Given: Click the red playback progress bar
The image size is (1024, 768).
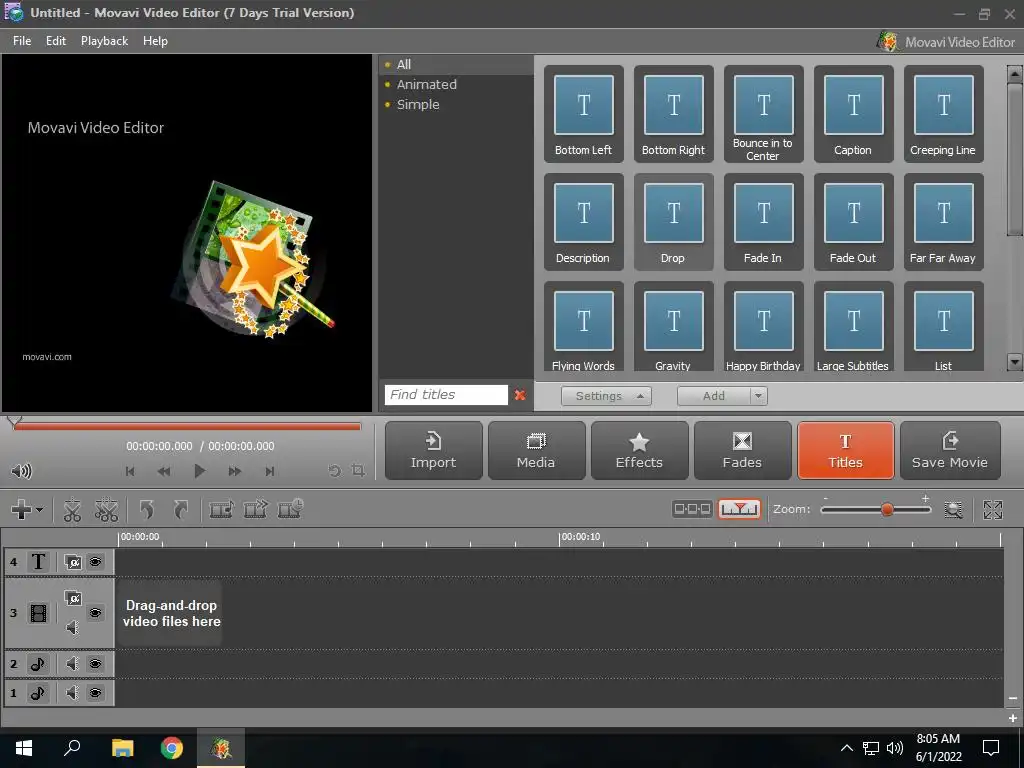Looking at the screenshot, I should coord(187,426).
